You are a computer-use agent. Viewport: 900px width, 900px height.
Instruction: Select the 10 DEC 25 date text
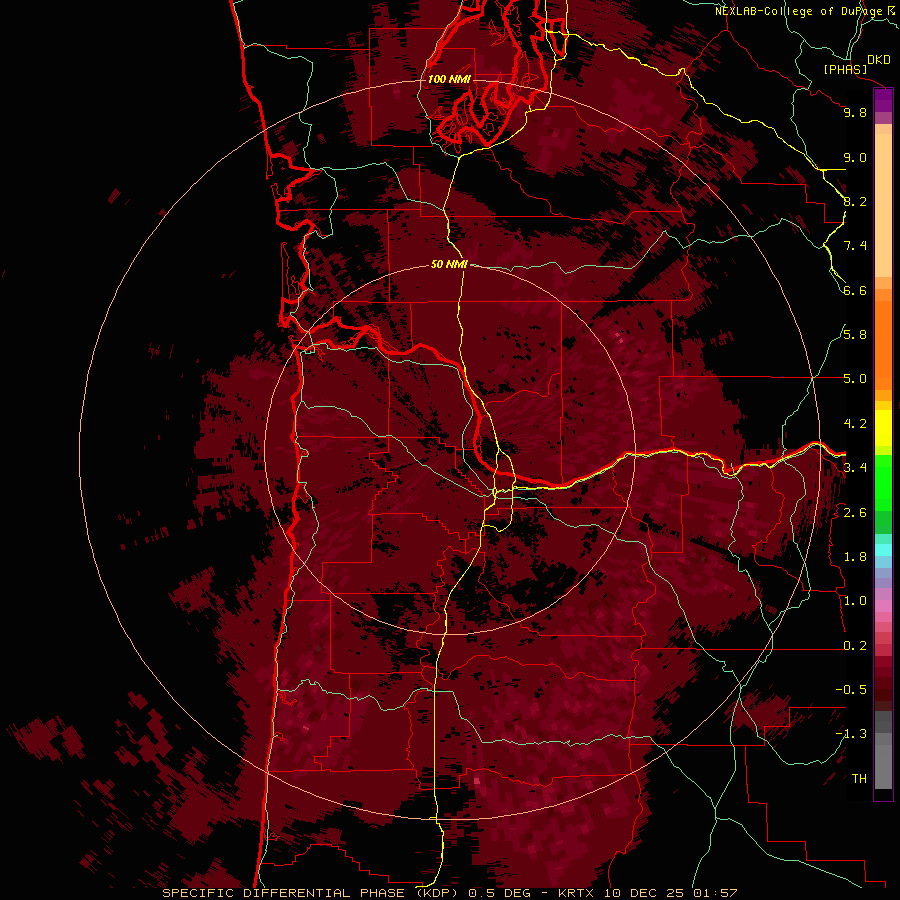[646, 893]
